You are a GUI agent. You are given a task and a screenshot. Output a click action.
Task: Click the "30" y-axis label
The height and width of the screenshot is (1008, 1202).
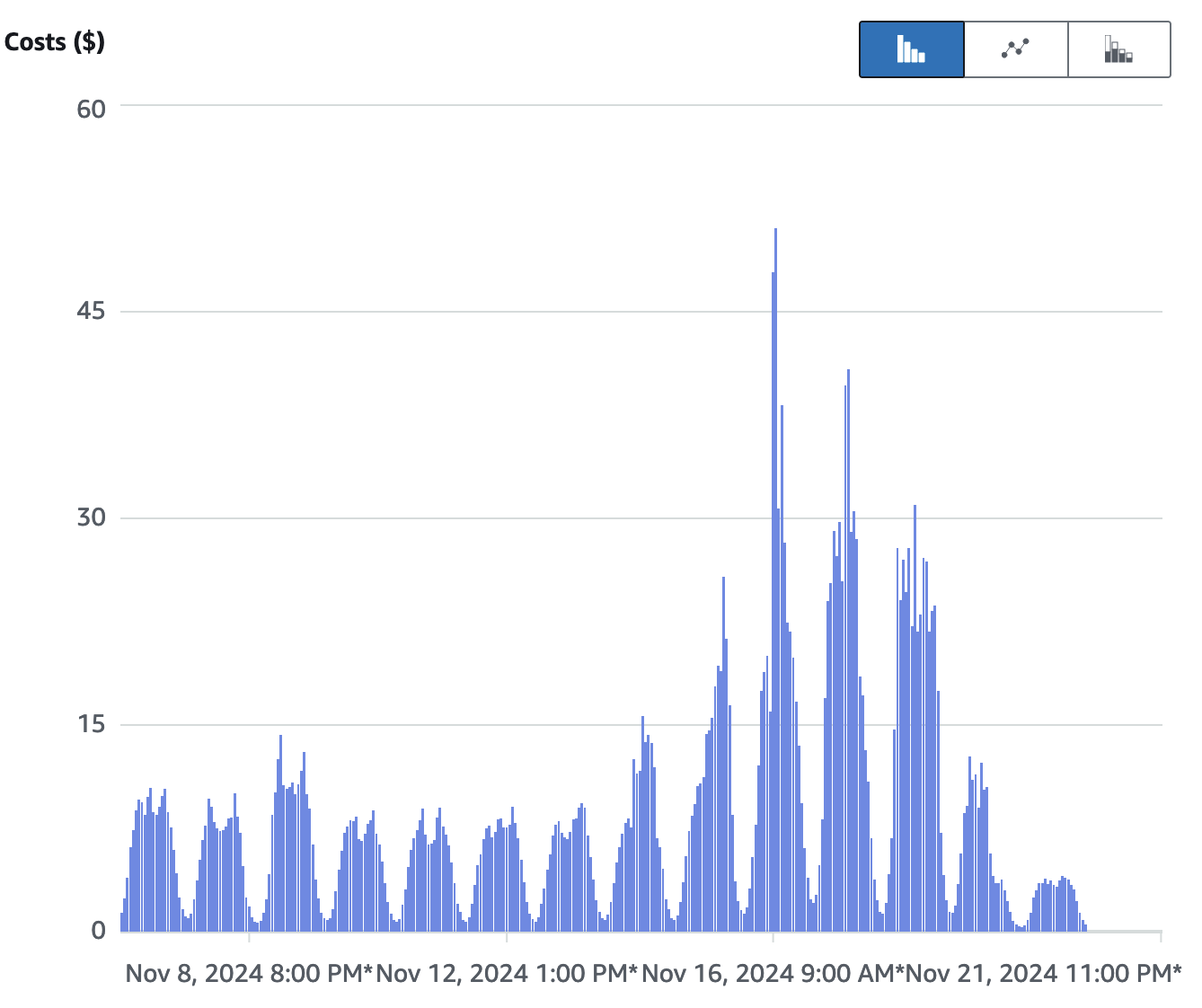pos(92,518)
